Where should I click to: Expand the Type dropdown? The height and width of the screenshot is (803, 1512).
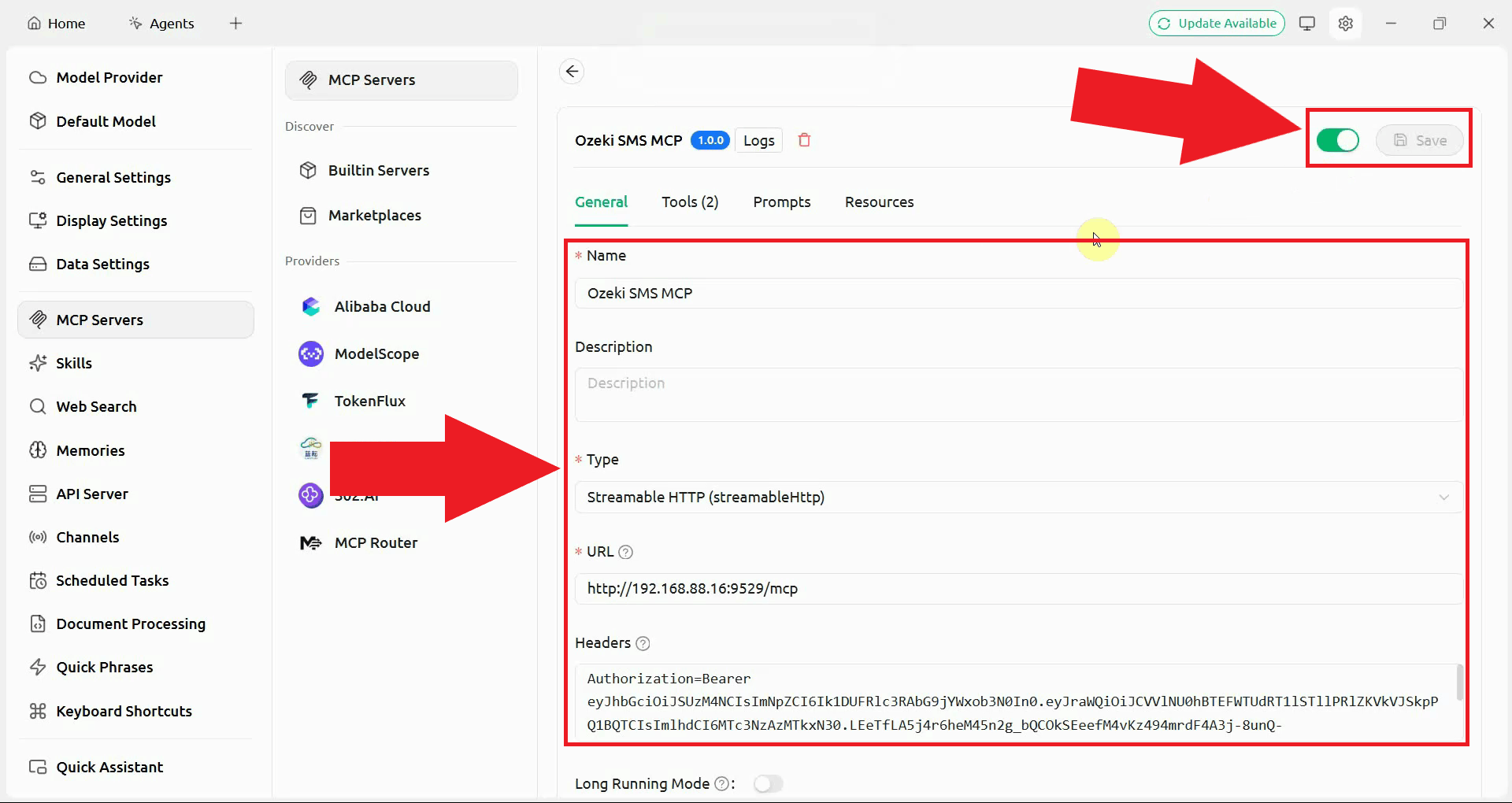click(1019, 497)
